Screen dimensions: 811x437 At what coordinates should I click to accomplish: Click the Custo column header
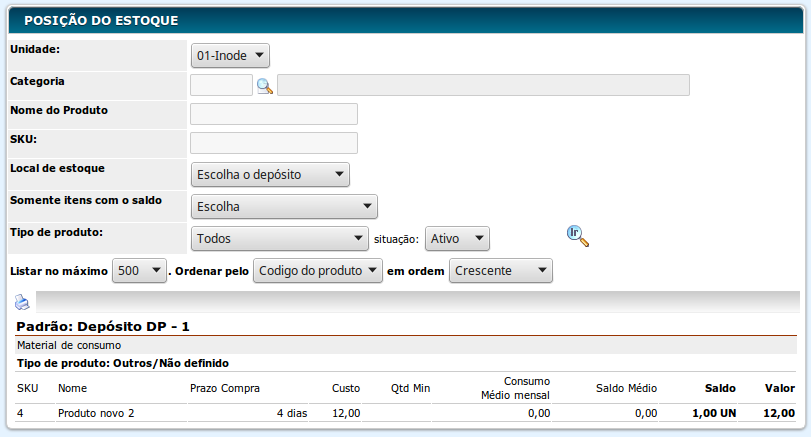(345, 388)
